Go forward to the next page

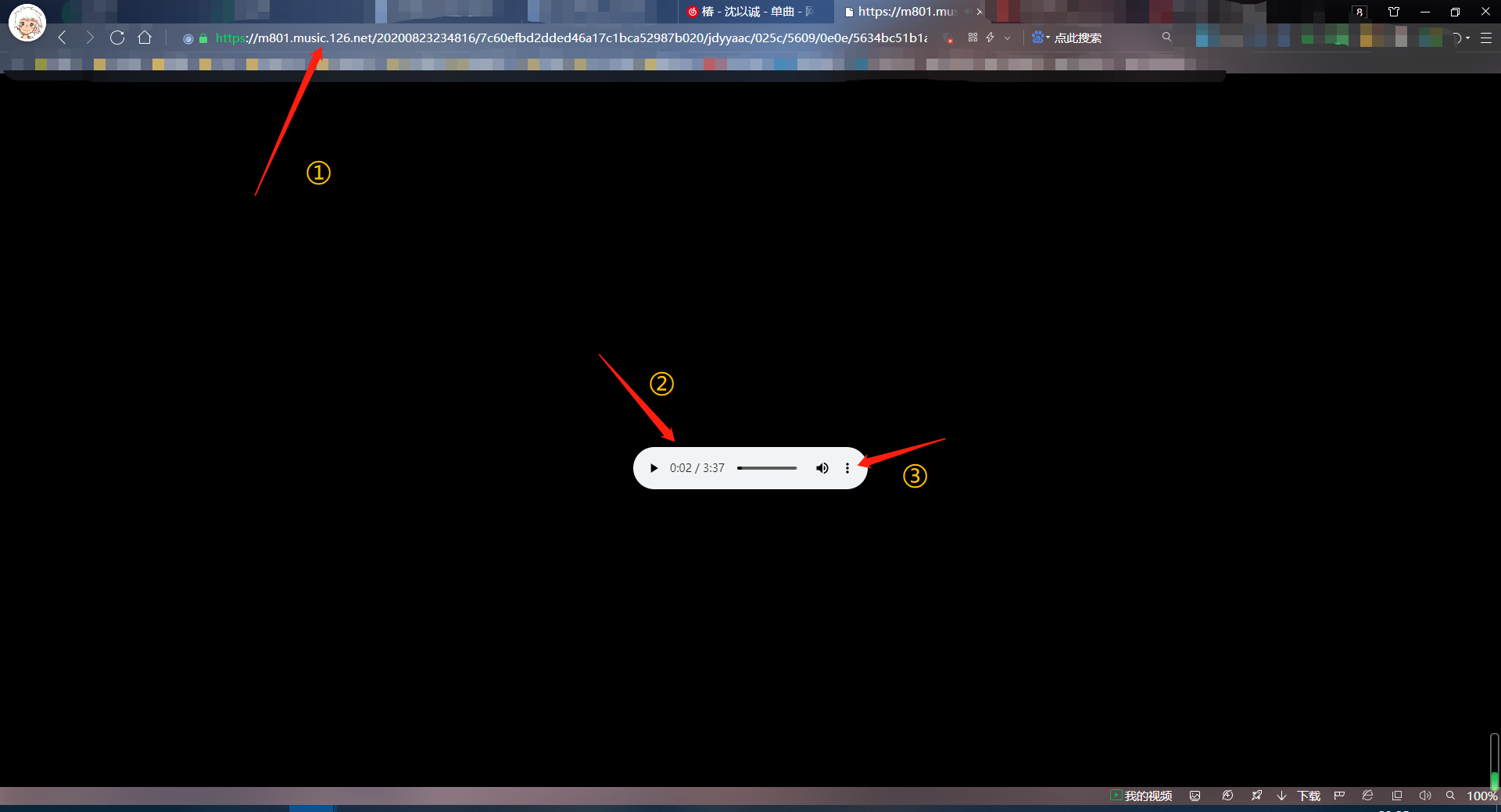pyautogui.click(x=90, y=38)
